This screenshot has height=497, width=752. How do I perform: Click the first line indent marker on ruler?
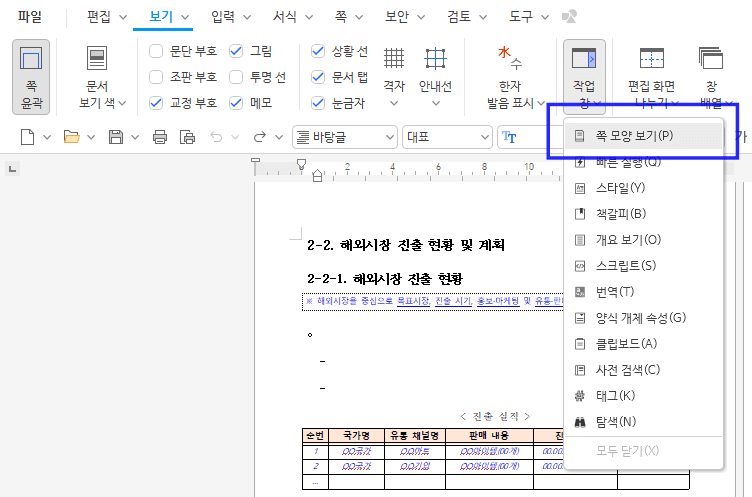301,165
